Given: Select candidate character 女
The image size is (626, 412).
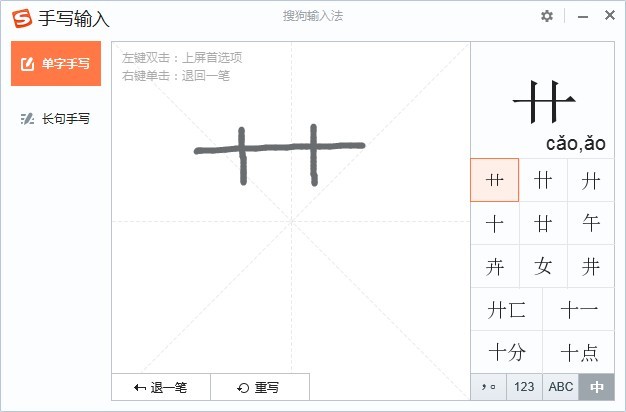Looking at the screenshot, I should [543, 266].
